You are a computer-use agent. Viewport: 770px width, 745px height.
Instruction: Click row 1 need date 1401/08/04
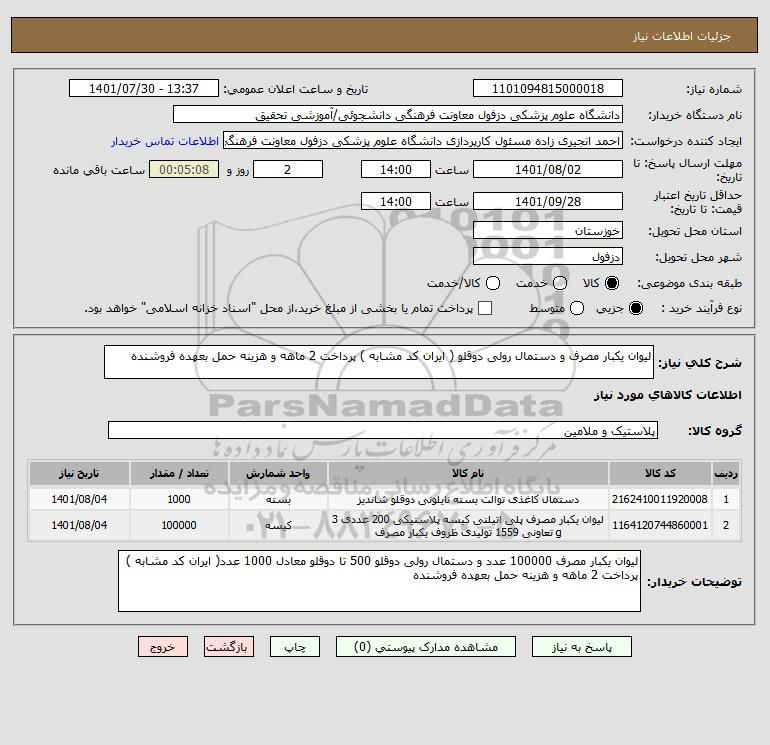pyautogui.click(x=79, y=499)
